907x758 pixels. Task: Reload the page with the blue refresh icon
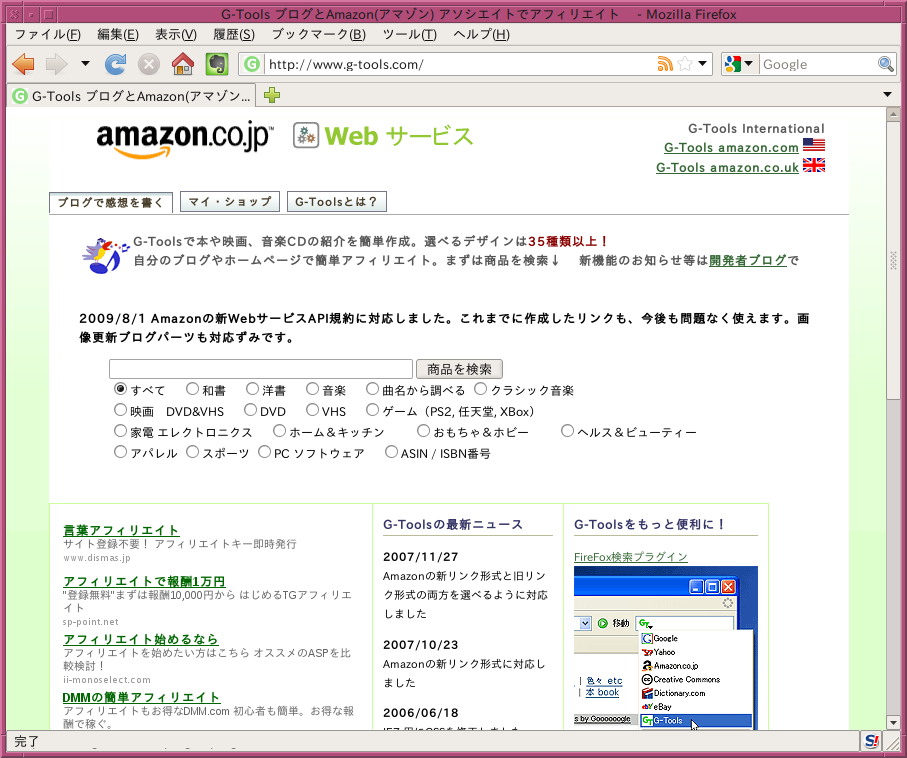pos(115,64)
